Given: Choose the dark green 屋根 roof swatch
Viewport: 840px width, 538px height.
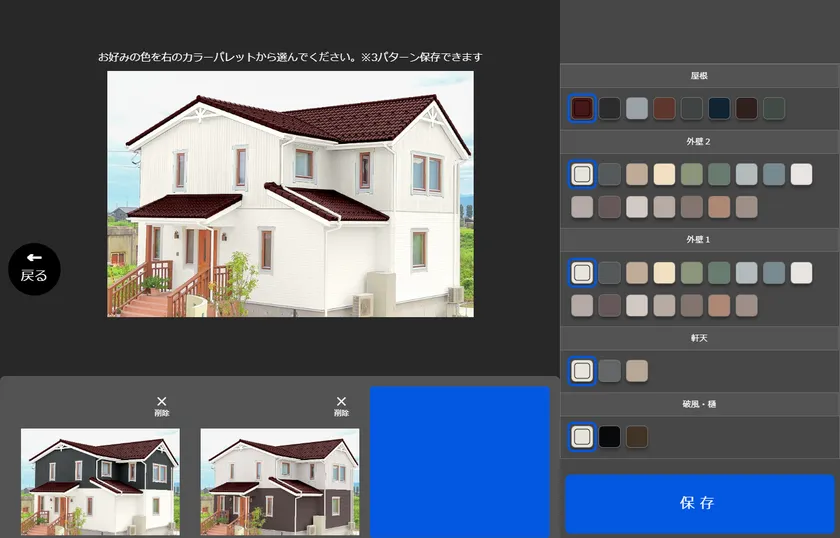Looking at the screenshot, I should tap(774, 109).
